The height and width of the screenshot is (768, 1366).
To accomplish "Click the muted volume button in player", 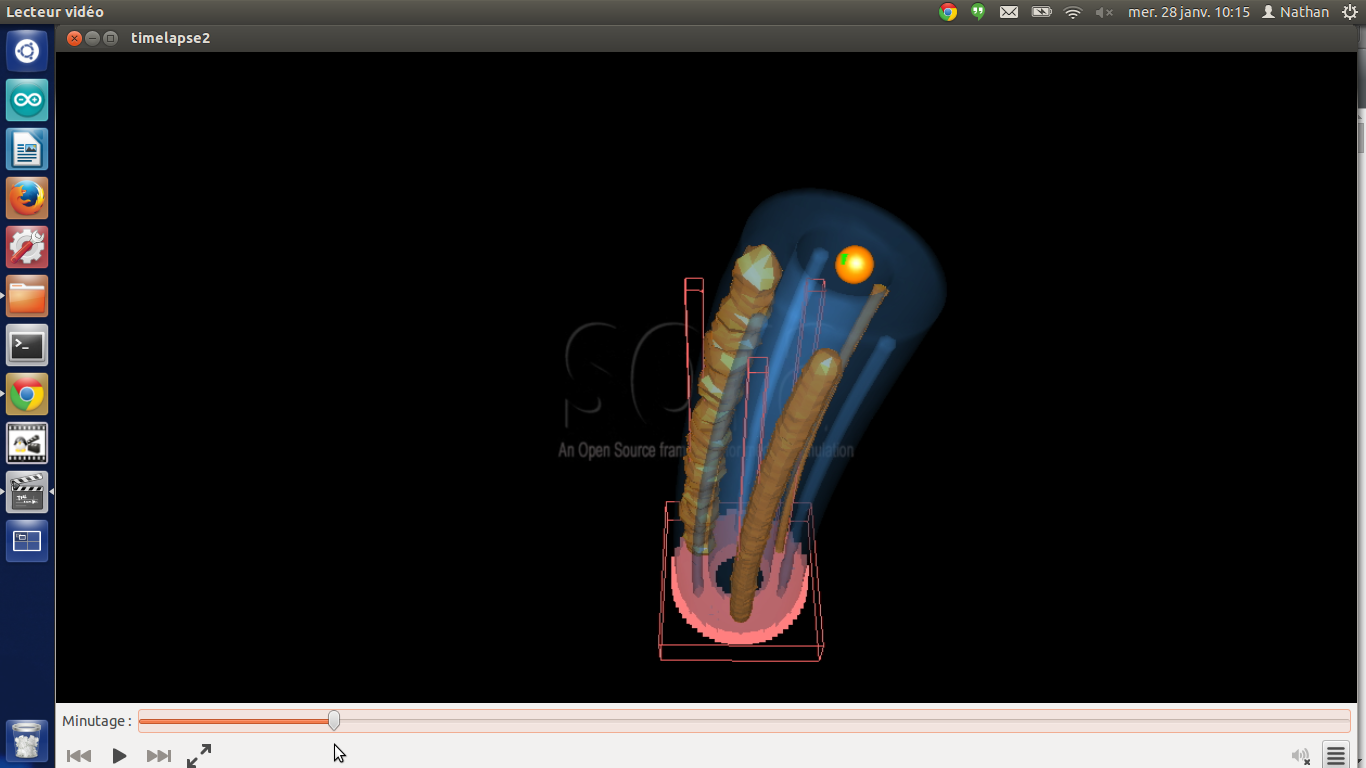I will pyautogui.click(x=1300, y=756).
